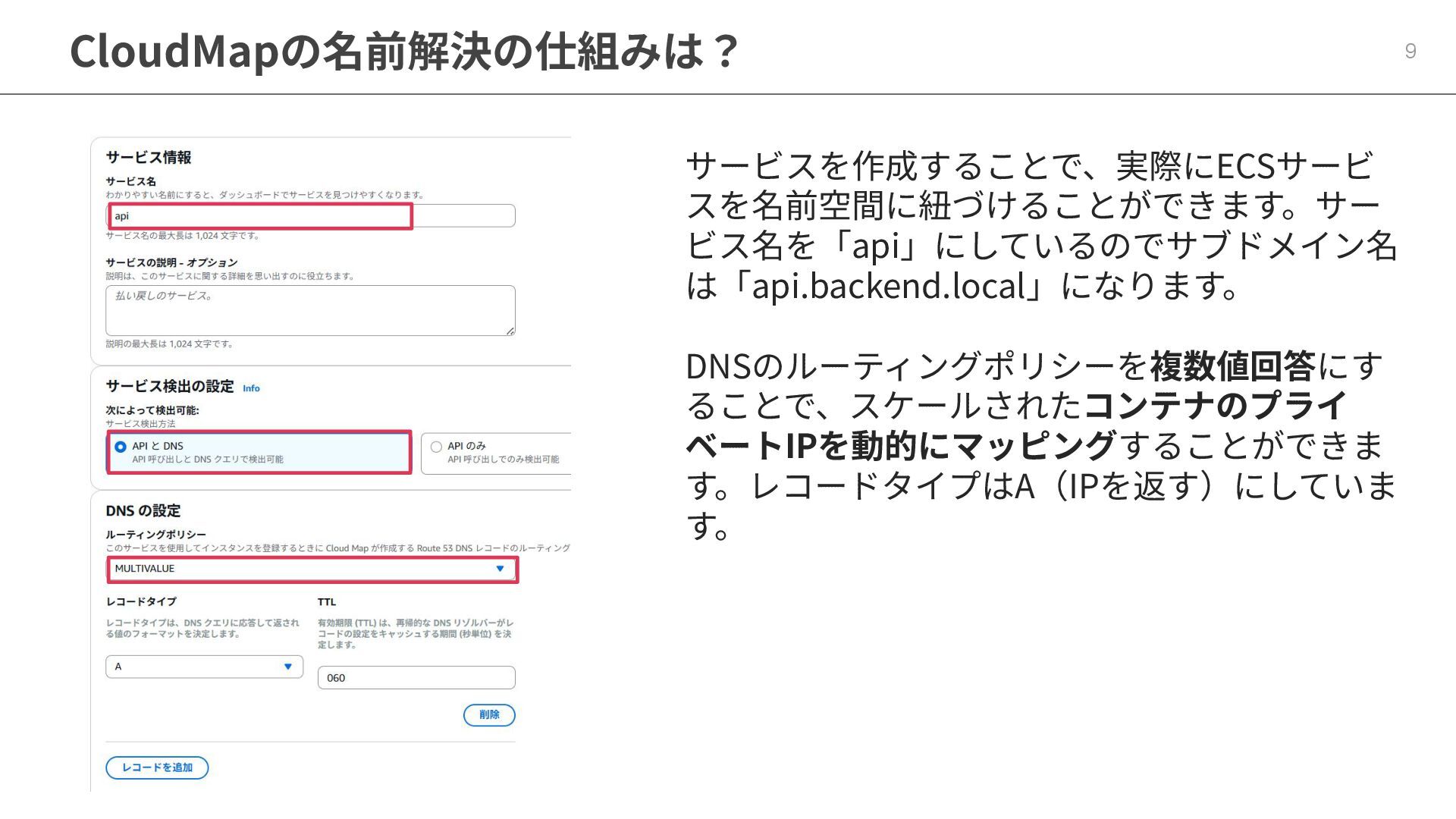1456x819 pixels.
Task: Click the service name field containing 'api'
Action: (x=310, y=216)
